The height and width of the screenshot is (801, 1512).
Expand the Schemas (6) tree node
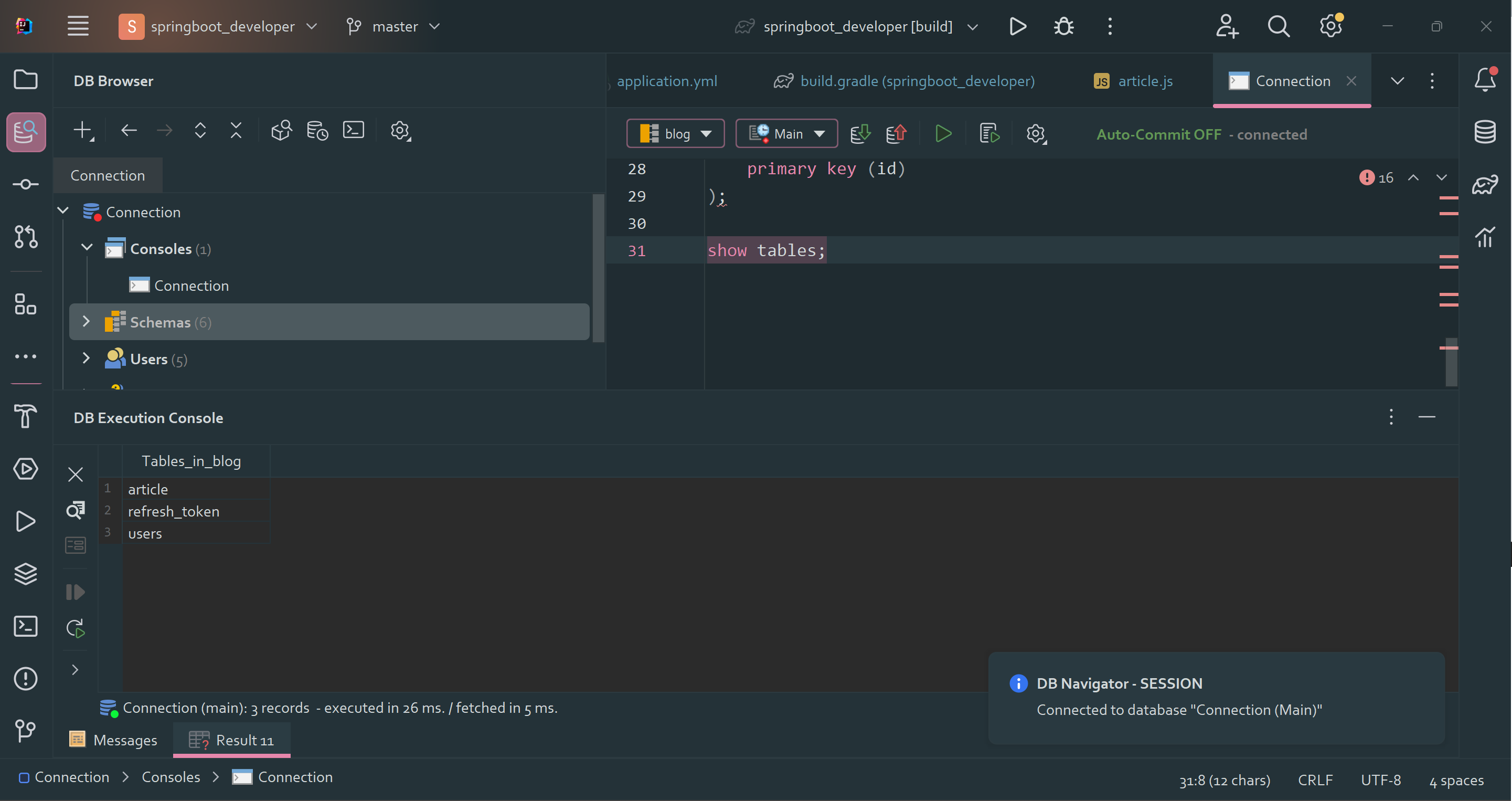click(86, 322)
